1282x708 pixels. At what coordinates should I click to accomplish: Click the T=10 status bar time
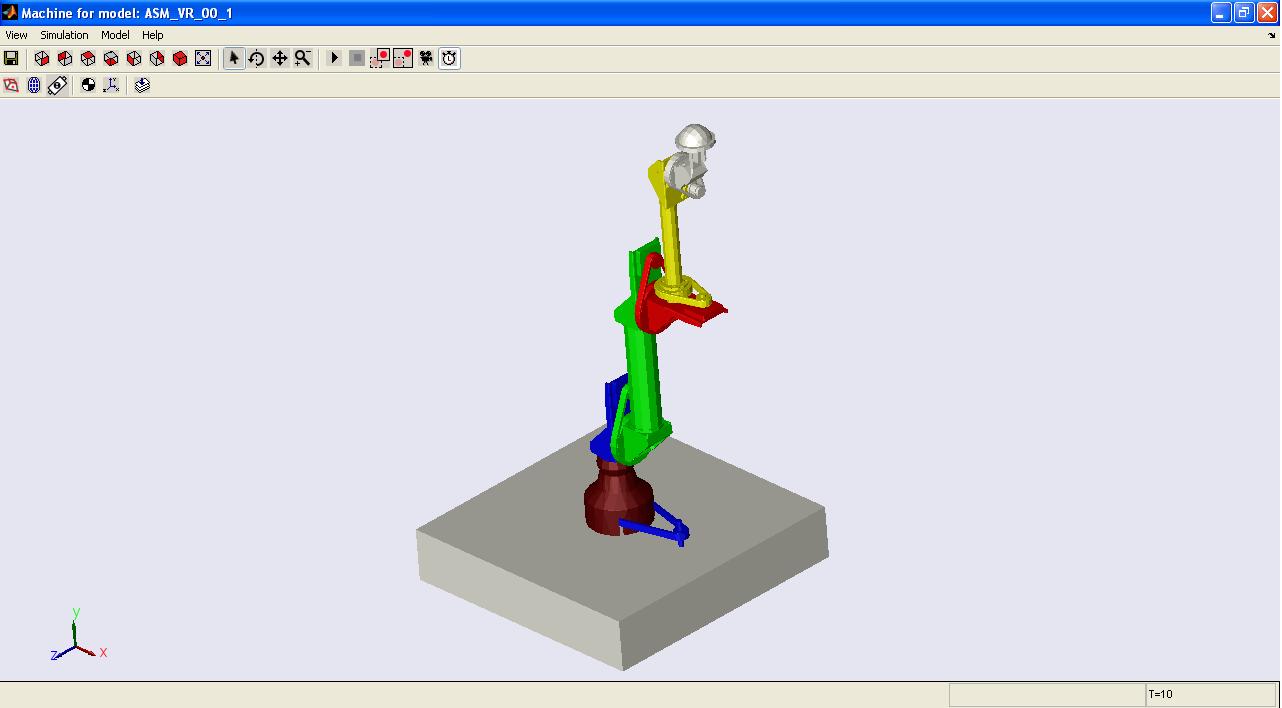[1160, 694]
